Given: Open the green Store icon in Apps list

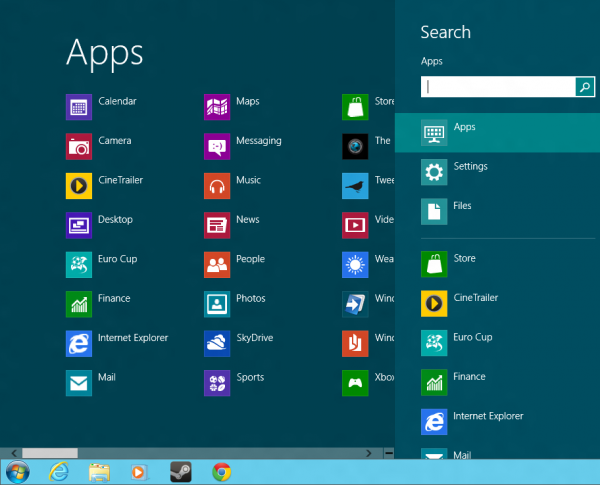Looking at the screenshot, I should click(x=355, y=107).
